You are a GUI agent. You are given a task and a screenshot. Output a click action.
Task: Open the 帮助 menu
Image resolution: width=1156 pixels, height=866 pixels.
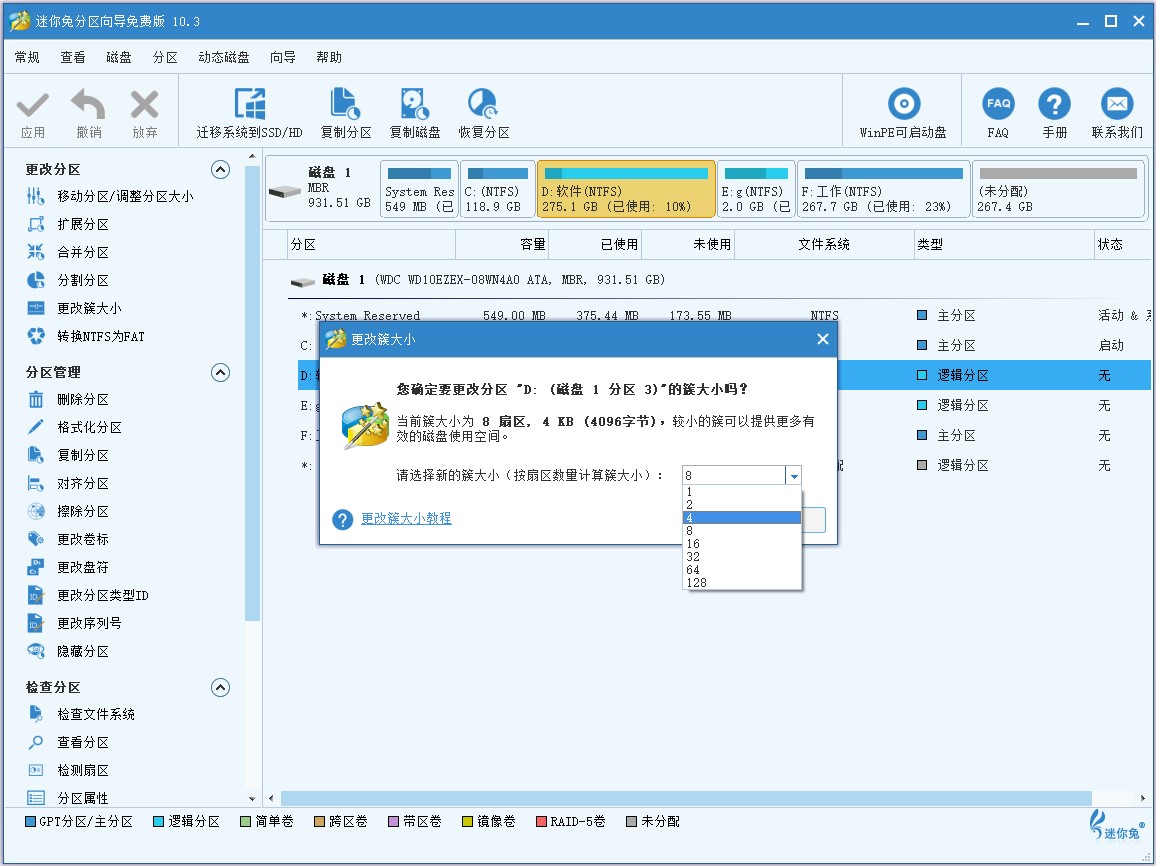coord(329,57)
